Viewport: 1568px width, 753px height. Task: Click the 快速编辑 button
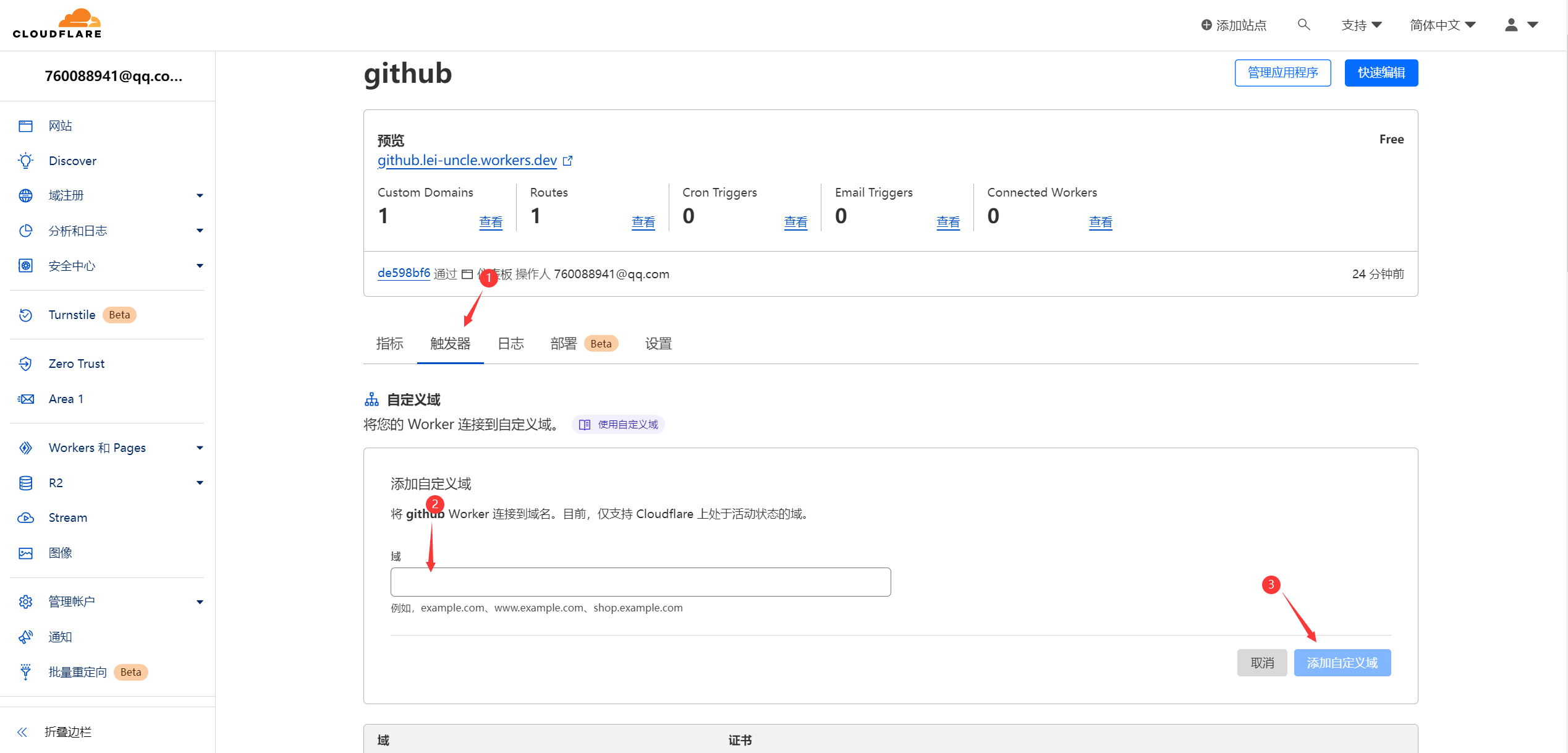pyautogui.click(x=1381, y=73)
